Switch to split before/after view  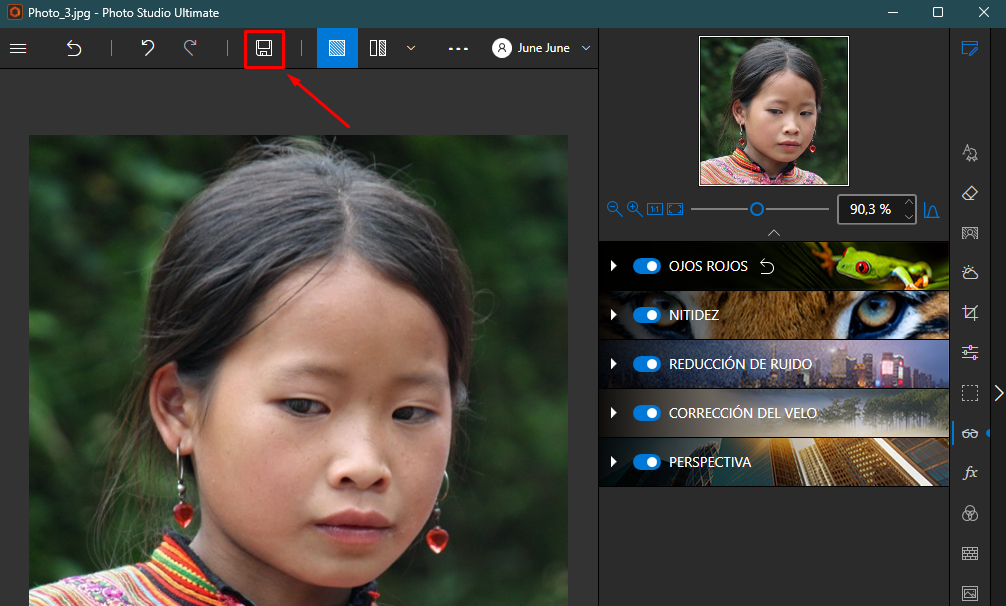pyautogui.click(x=378, y=48)
